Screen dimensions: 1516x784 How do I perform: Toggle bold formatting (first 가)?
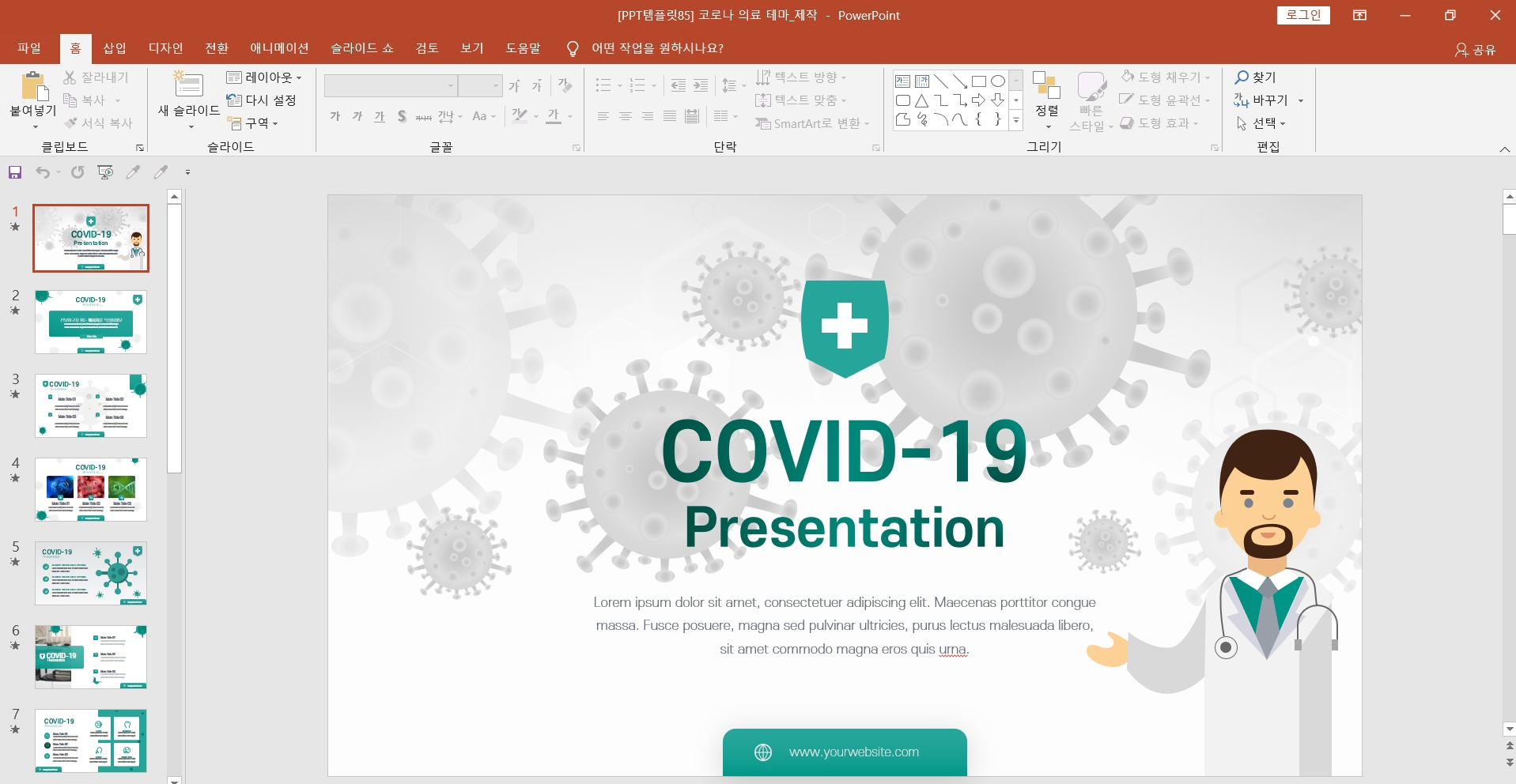(x=335, y=116)
